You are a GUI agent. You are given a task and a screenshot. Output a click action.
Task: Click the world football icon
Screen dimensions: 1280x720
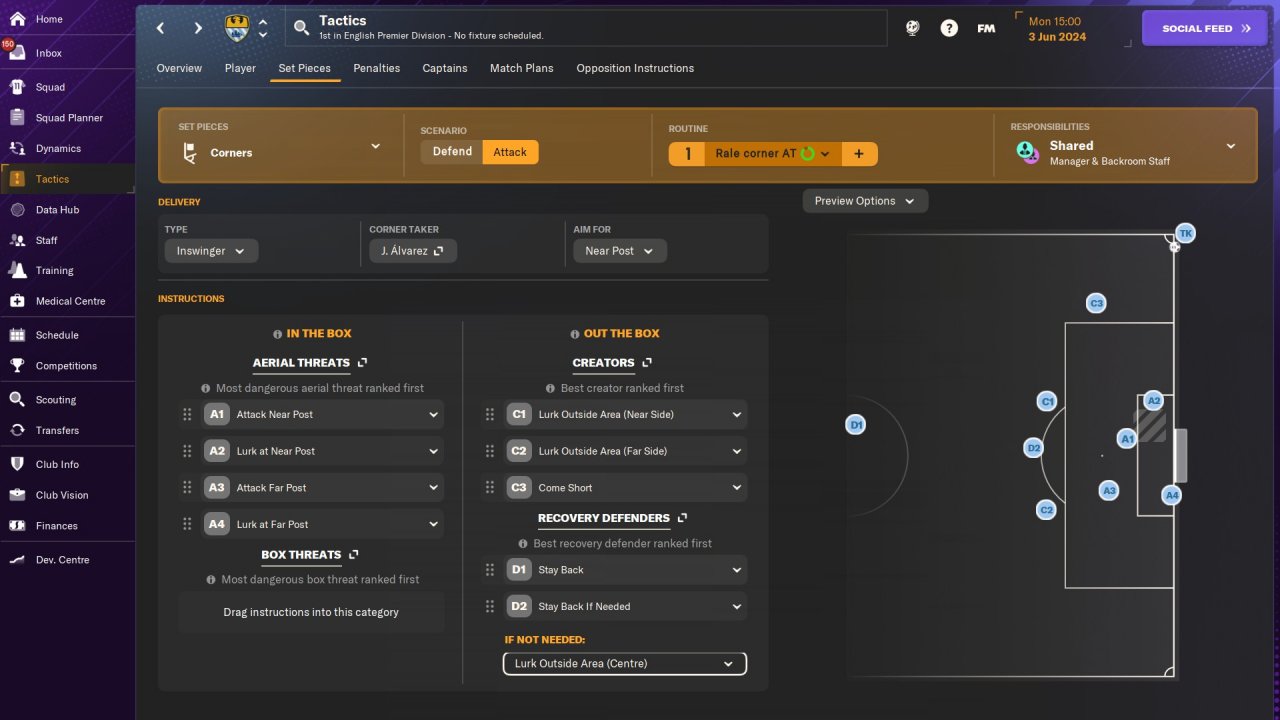pos(912,28)
